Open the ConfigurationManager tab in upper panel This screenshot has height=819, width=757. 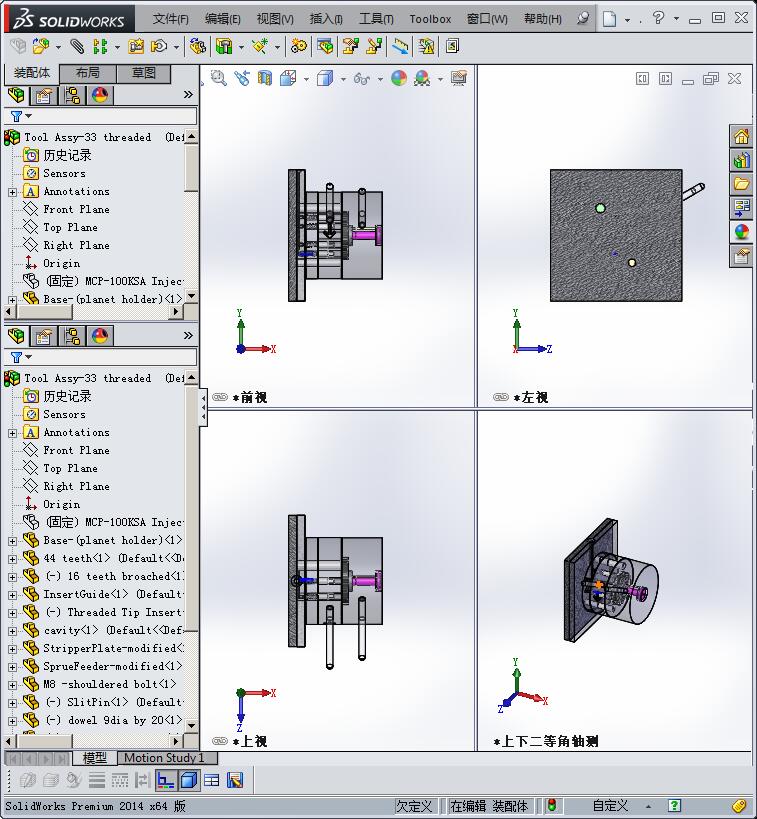[x=72, y=95]
